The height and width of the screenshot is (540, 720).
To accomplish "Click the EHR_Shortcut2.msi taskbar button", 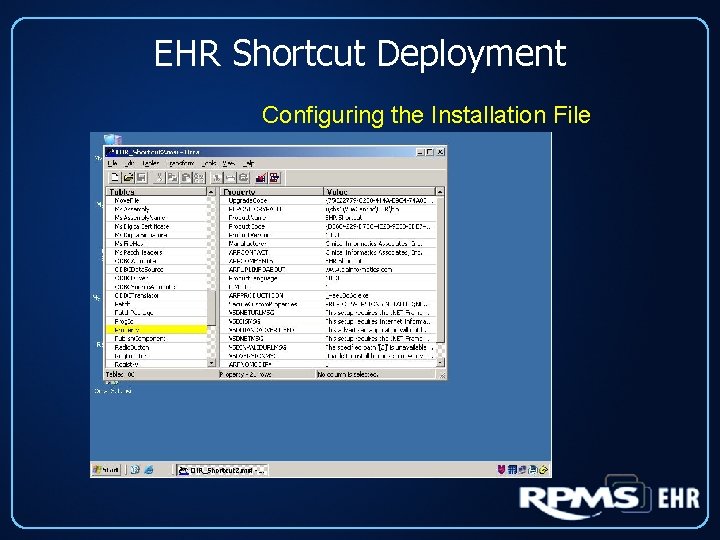I will [x=223, y=470].
